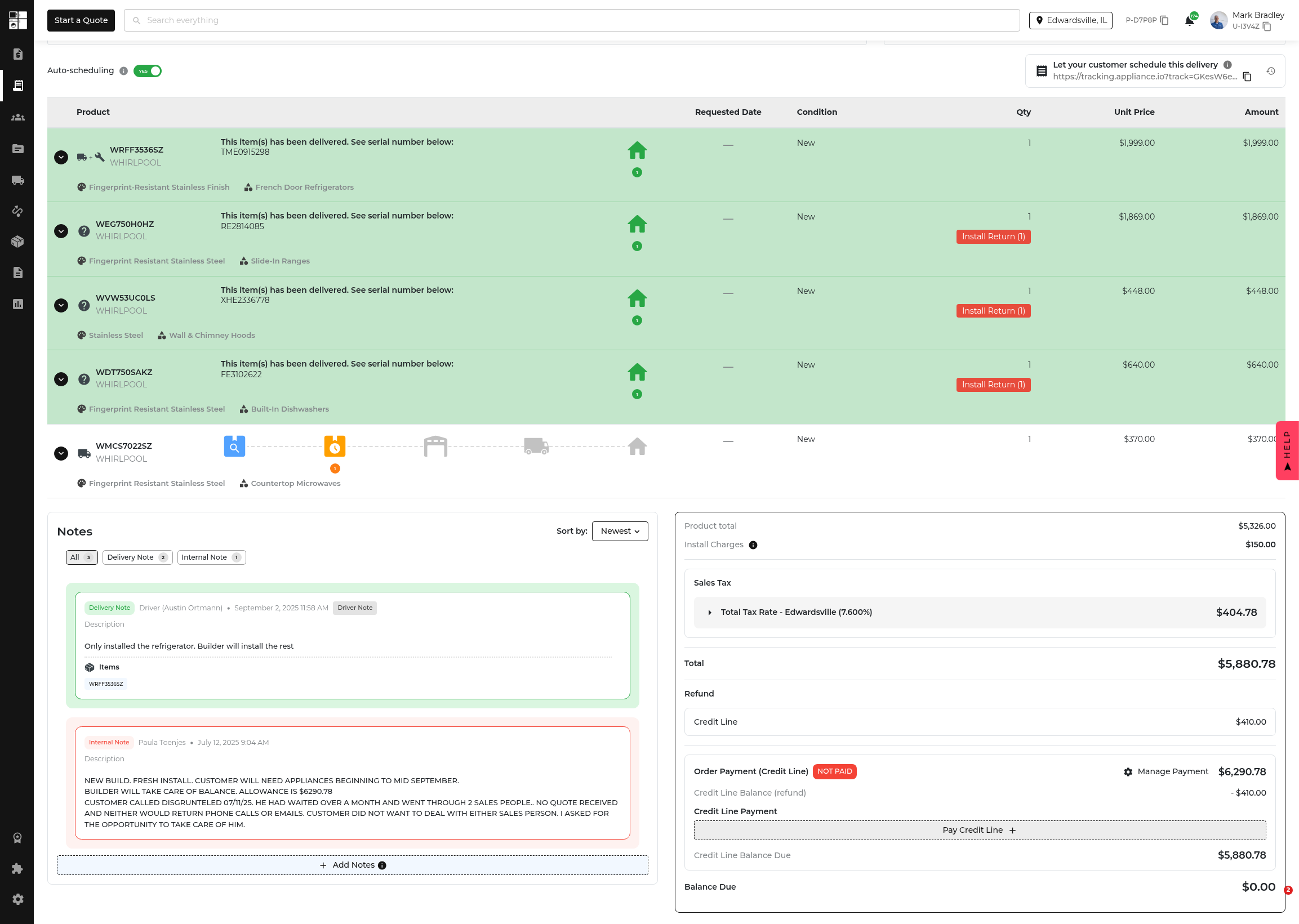Expand the WMCS7022SZ product row
1299x924 pixels.
tap(61, 453)
